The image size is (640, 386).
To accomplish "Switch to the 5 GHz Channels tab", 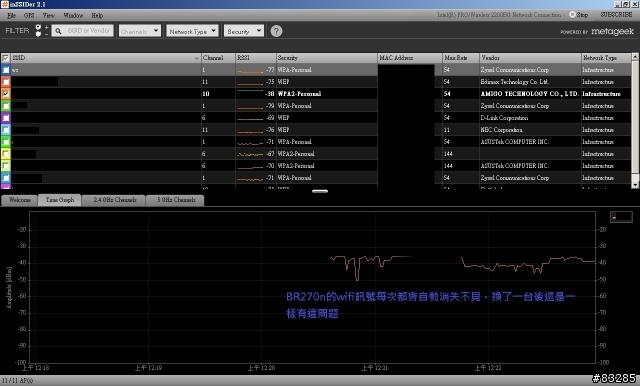I will [x=176, y=200].
